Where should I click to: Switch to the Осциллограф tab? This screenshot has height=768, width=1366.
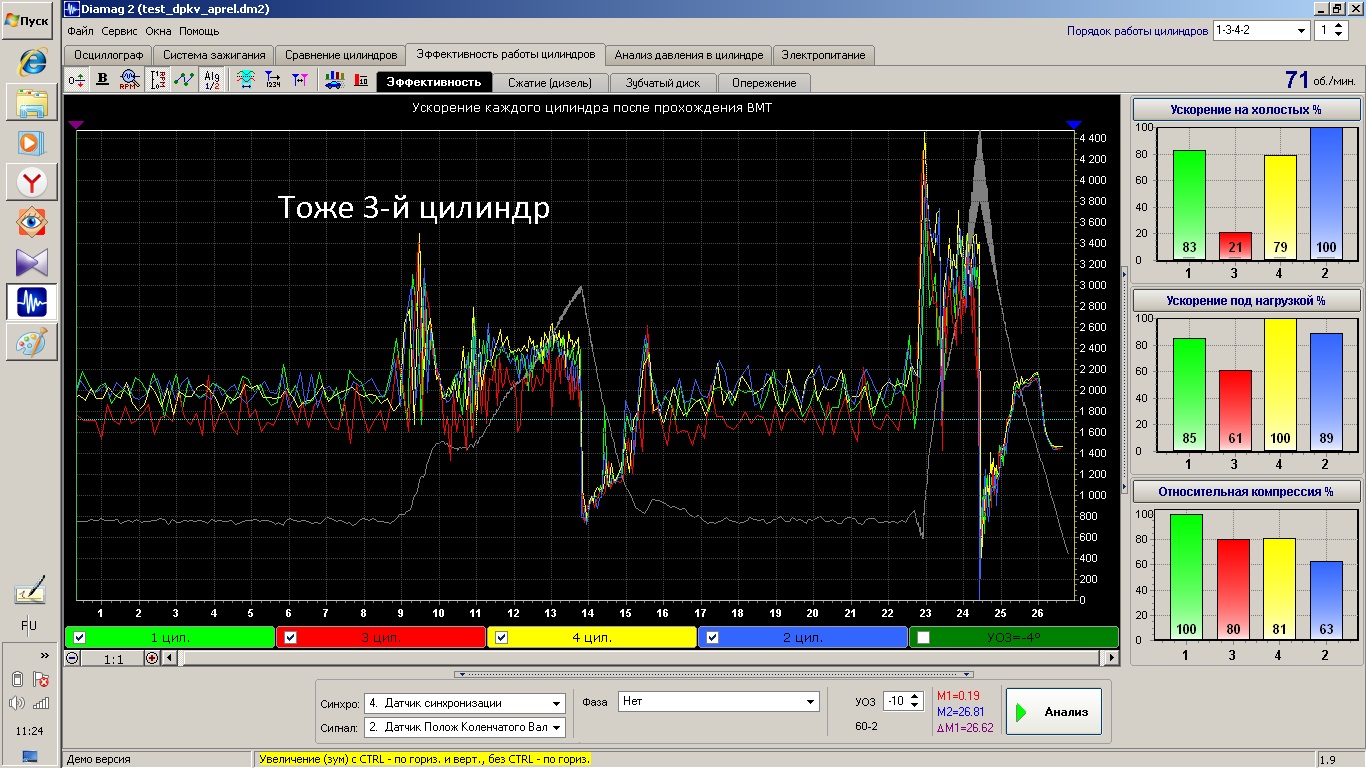109,55
